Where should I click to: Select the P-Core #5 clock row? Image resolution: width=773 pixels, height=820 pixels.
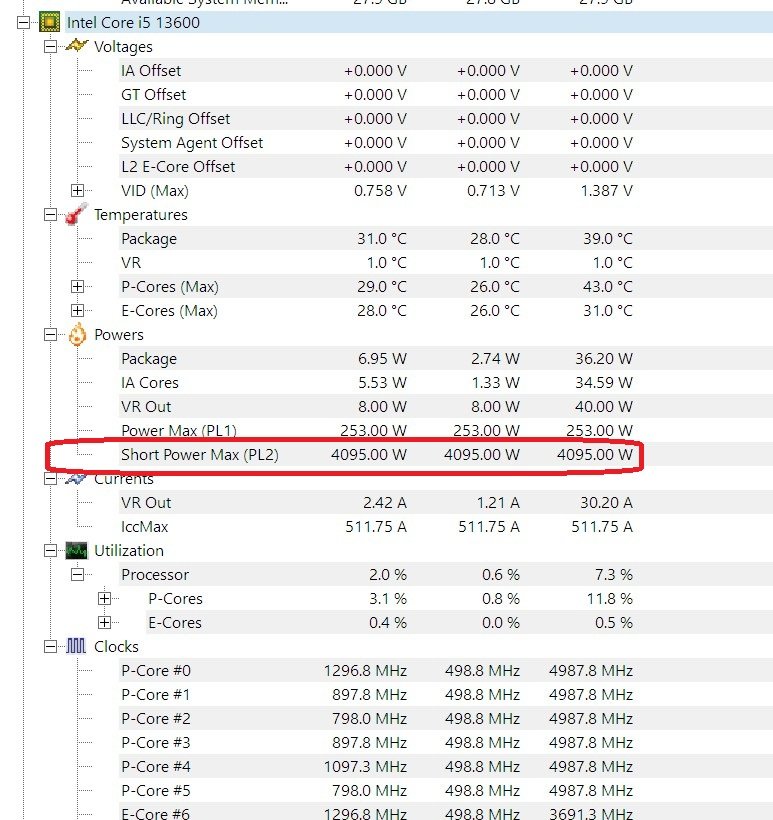tap(446, 791)
